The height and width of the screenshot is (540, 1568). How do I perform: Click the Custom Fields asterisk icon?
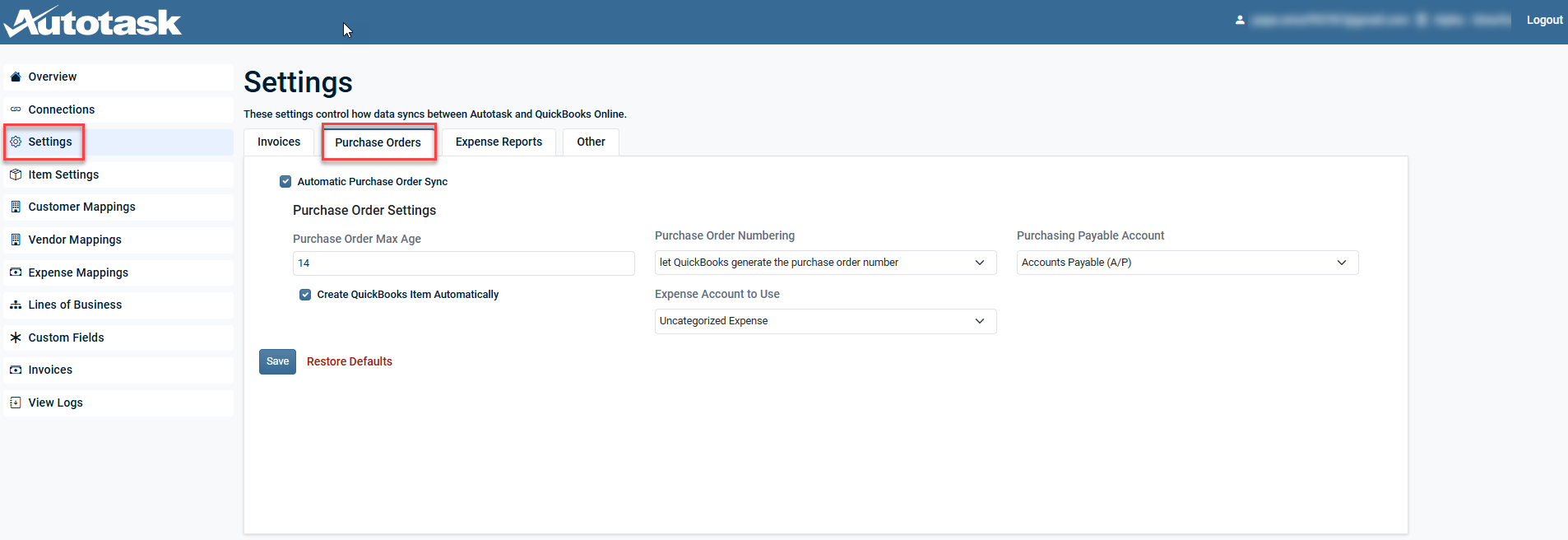[16, 337]
